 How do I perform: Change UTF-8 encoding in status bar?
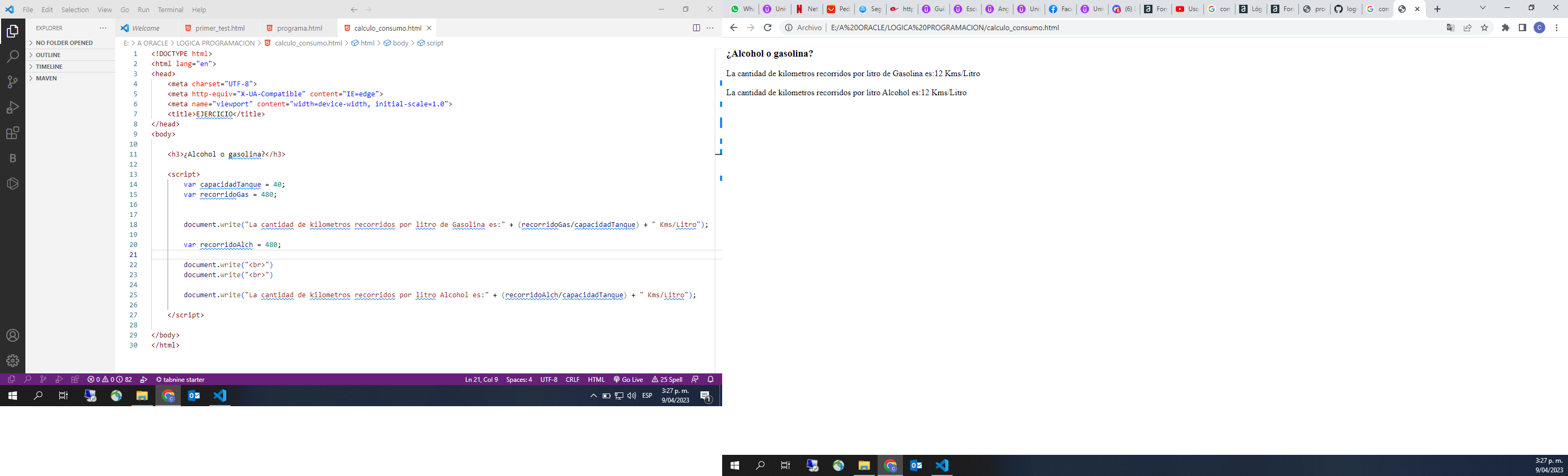(x=548, y=379)
